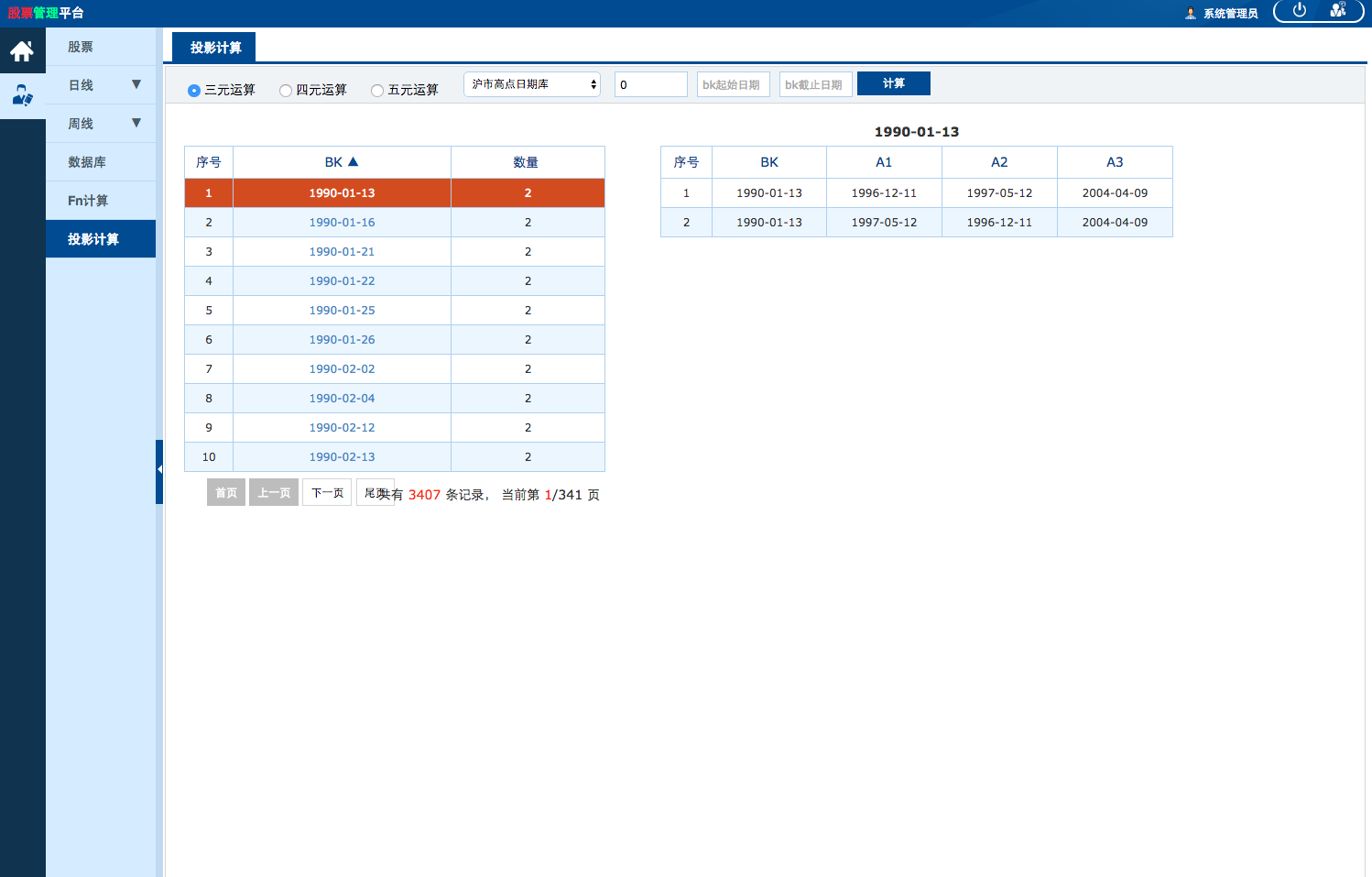Click the power logout icon

coord(1299,10)
